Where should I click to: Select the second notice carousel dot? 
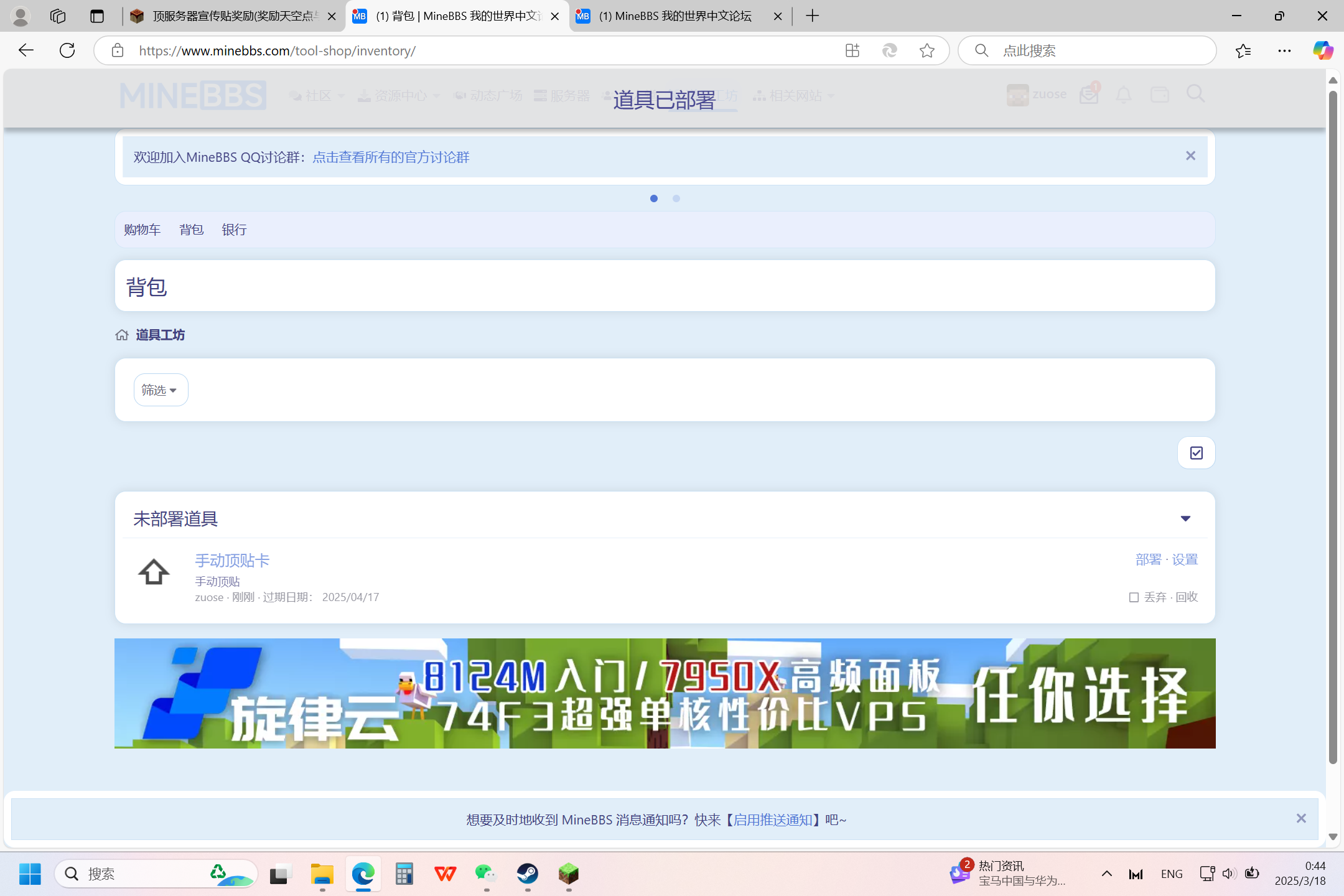click(676, 198)
